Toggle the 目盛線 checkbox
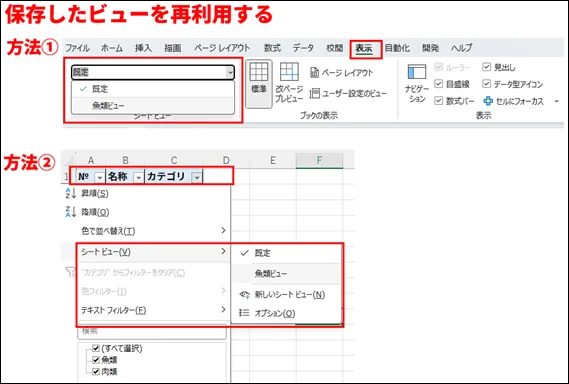The image size is (569, 384). (x=439, y=84)
